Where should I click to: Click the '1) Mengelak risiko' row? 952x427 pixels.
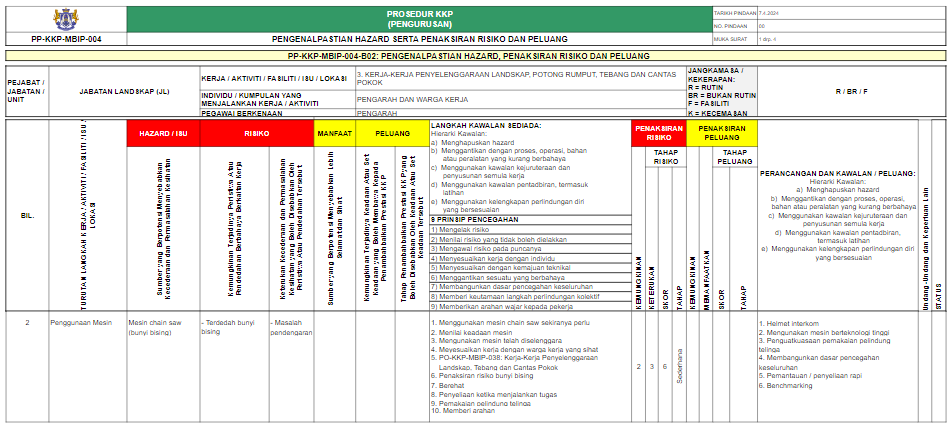[x=530, y=230]
